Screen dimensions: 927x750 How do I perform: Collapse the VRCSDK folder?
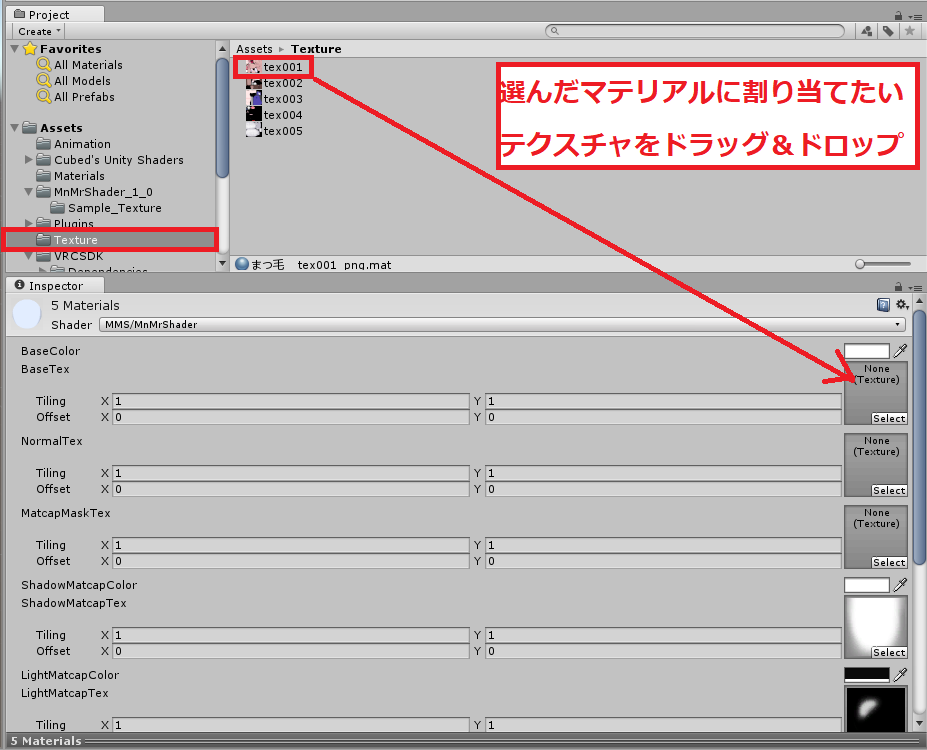click(x=28, y=256)
